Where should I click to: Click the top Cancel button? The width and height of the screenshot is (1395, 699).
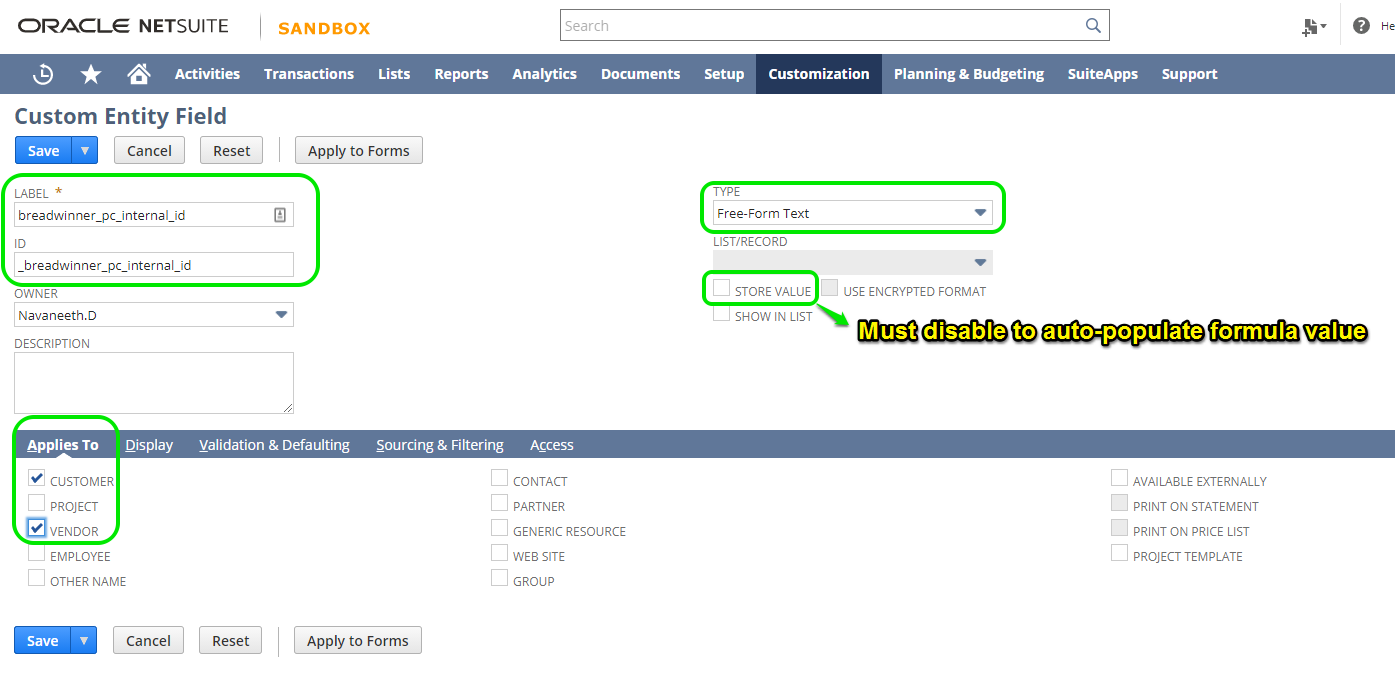pos(149,151)
